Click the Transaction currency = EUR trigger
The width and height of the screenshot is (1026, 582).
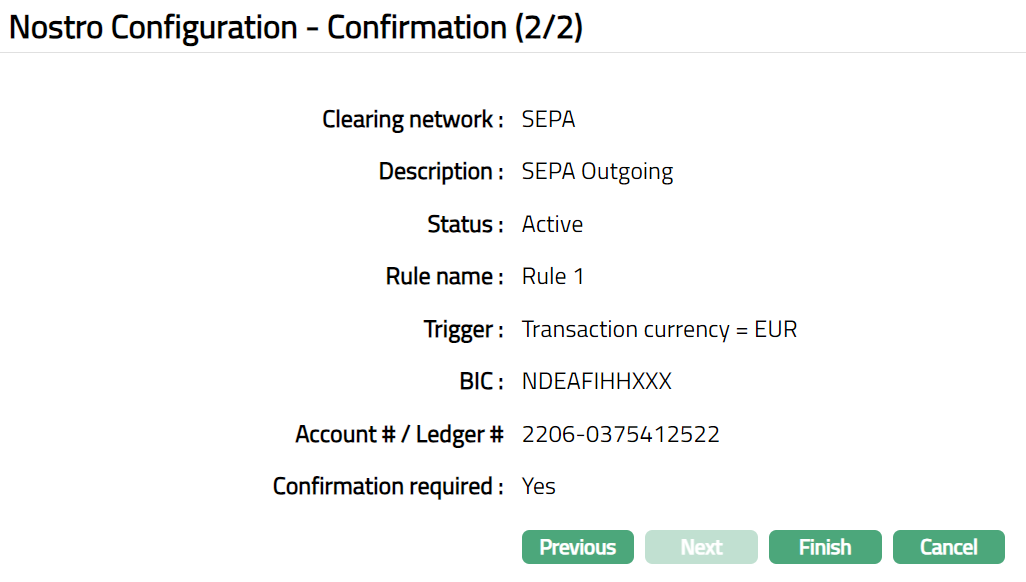659,329
